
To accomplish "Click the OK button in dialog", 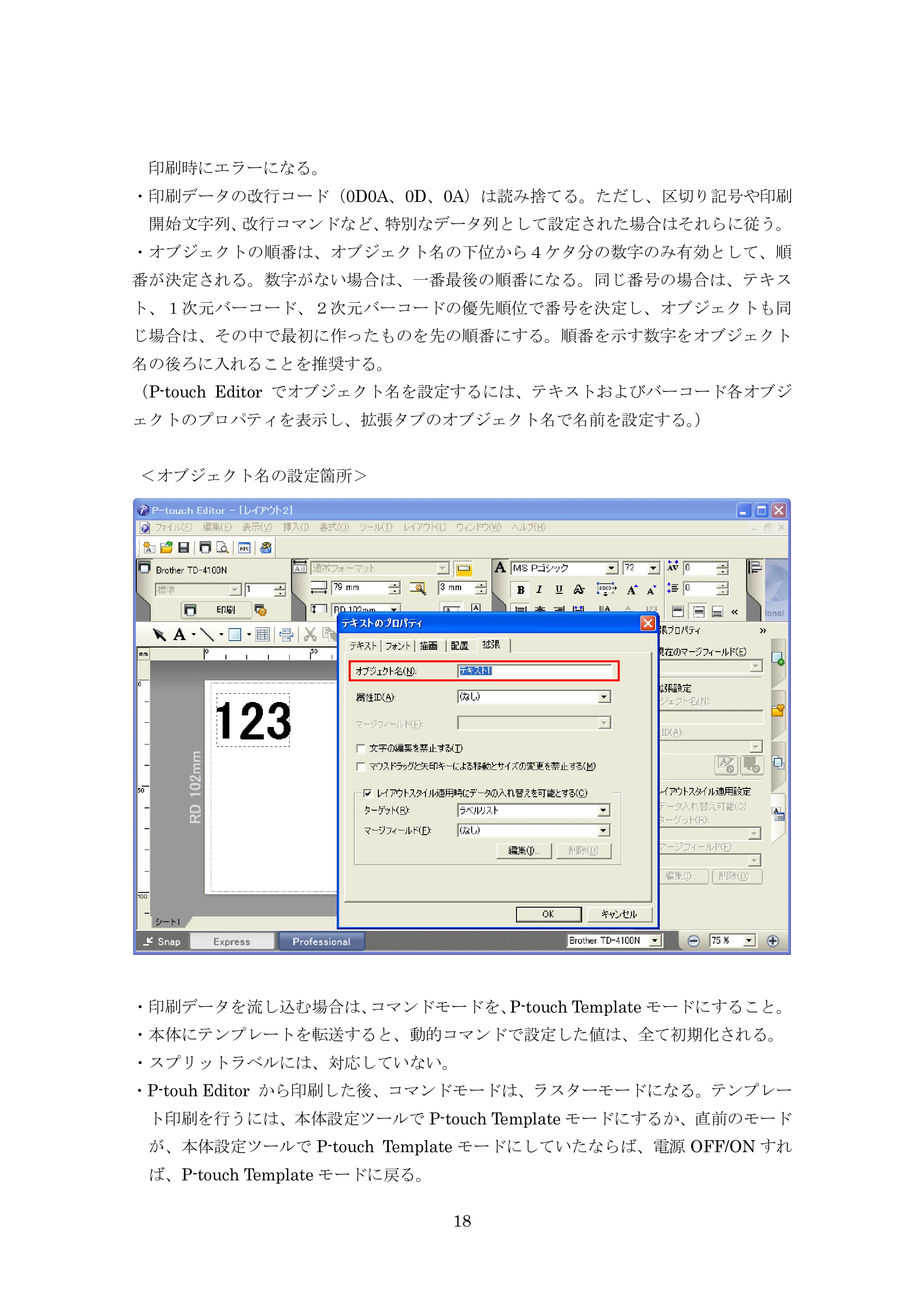I will point(548,914).
